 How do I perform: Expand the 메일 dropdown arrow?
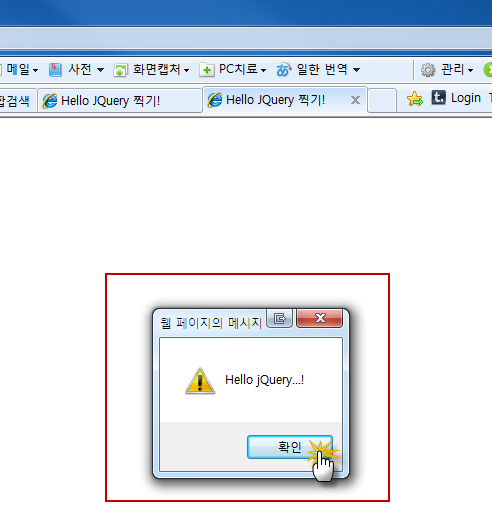click(x=35, y=70)
